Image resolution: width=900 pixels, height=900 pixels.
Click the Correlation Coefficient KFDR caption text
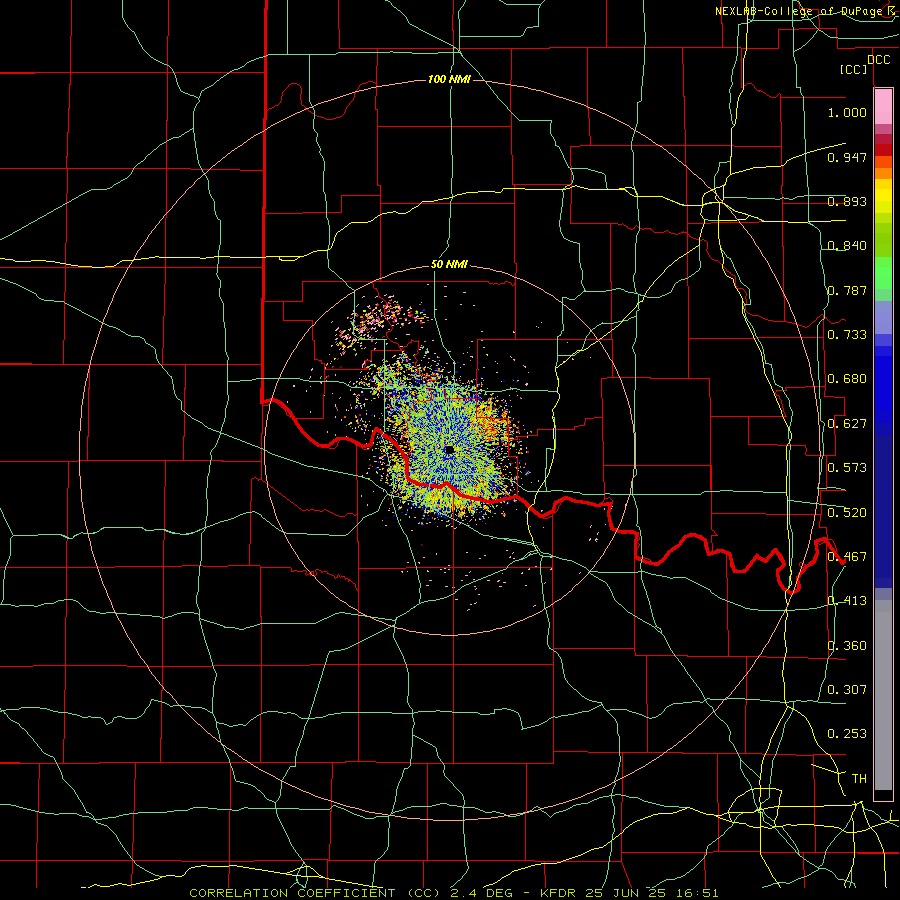click(453, 893)
